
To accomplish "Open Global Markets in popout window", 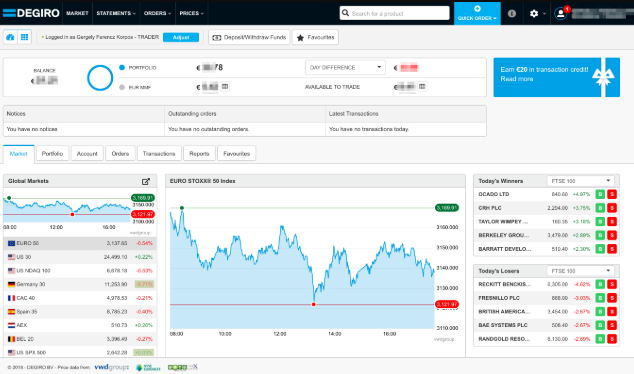I will tap(146, 182).
